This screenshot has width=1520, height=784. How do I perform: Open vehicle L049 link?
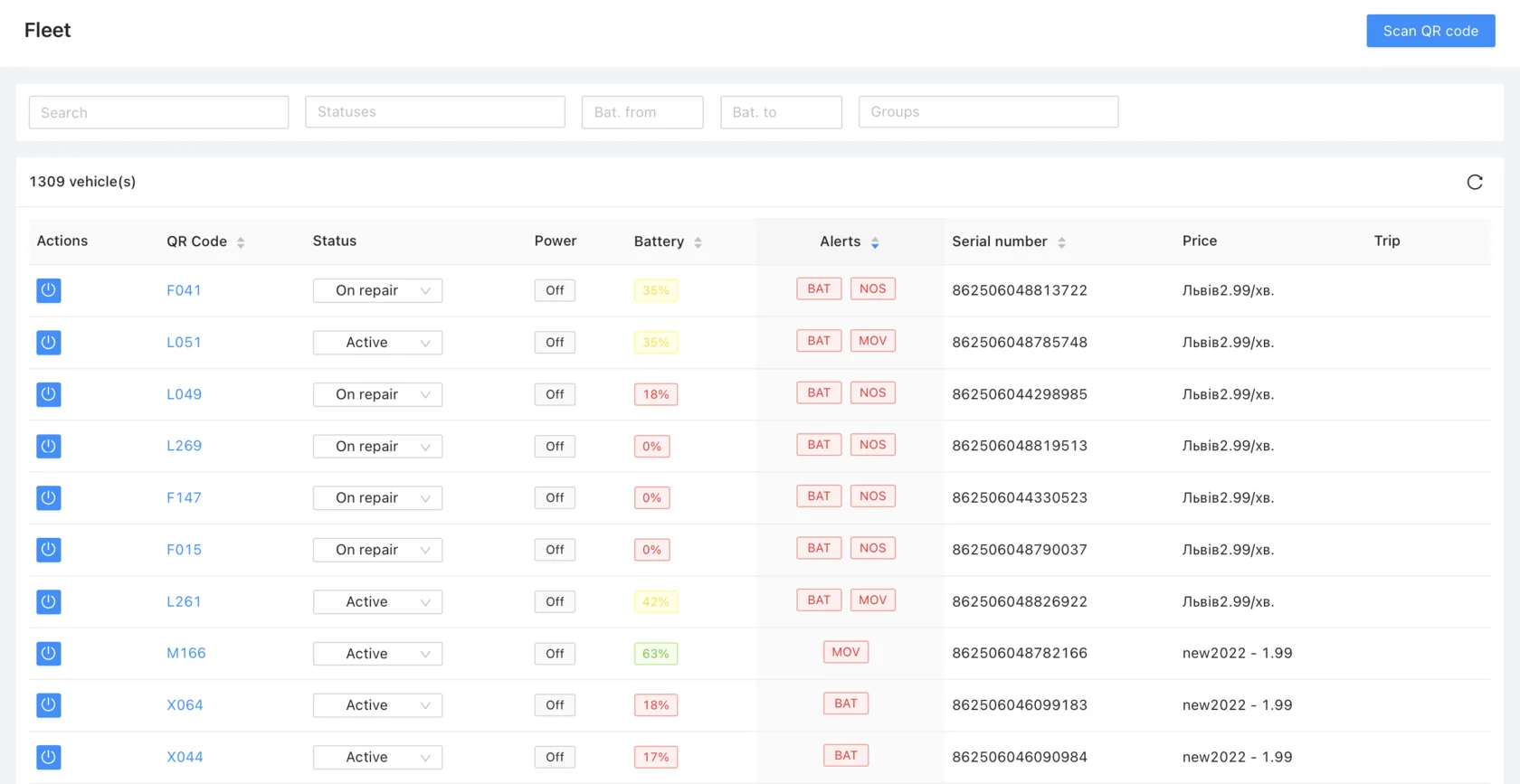point(184,394)
